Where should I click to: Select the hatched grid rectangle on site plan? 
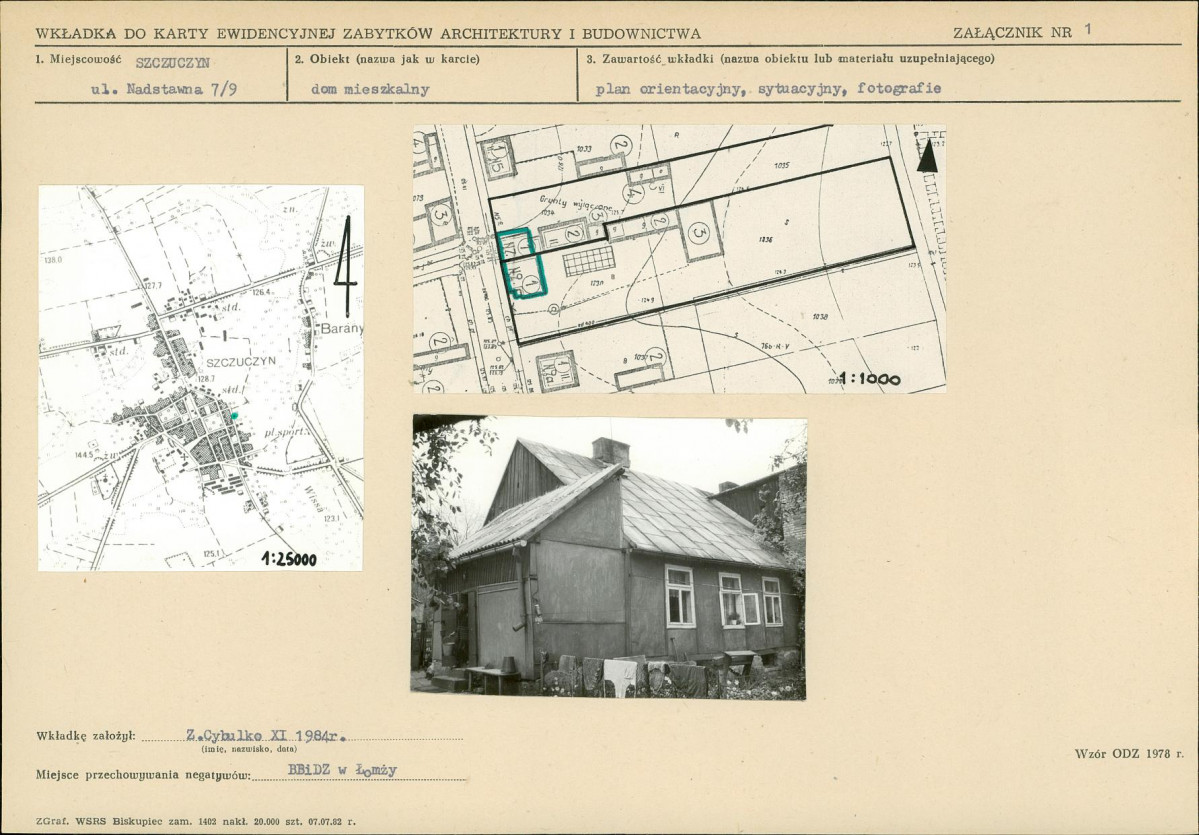[589, 261]
